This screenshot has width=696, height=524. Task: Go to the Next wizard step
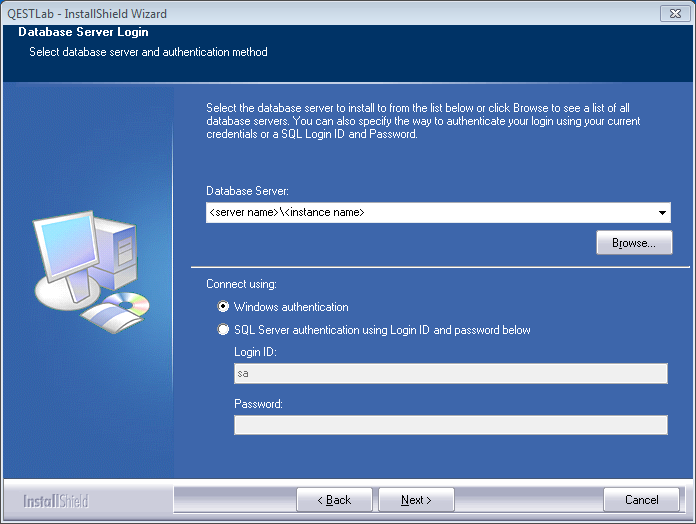point(416,500)
